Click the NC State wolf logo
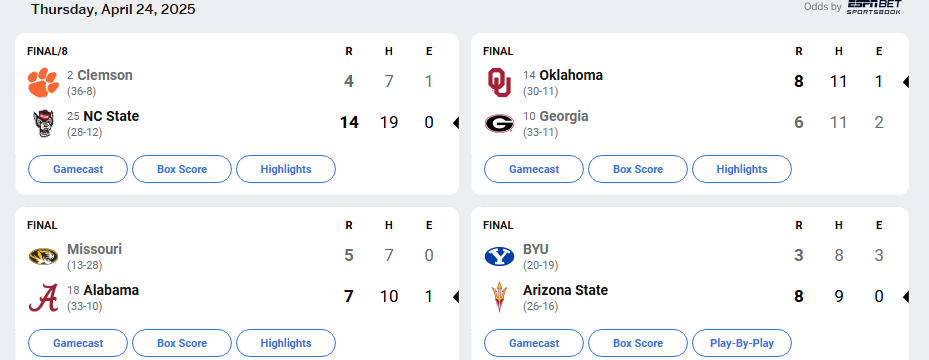 pyautogui.click(x=43, y=124)
